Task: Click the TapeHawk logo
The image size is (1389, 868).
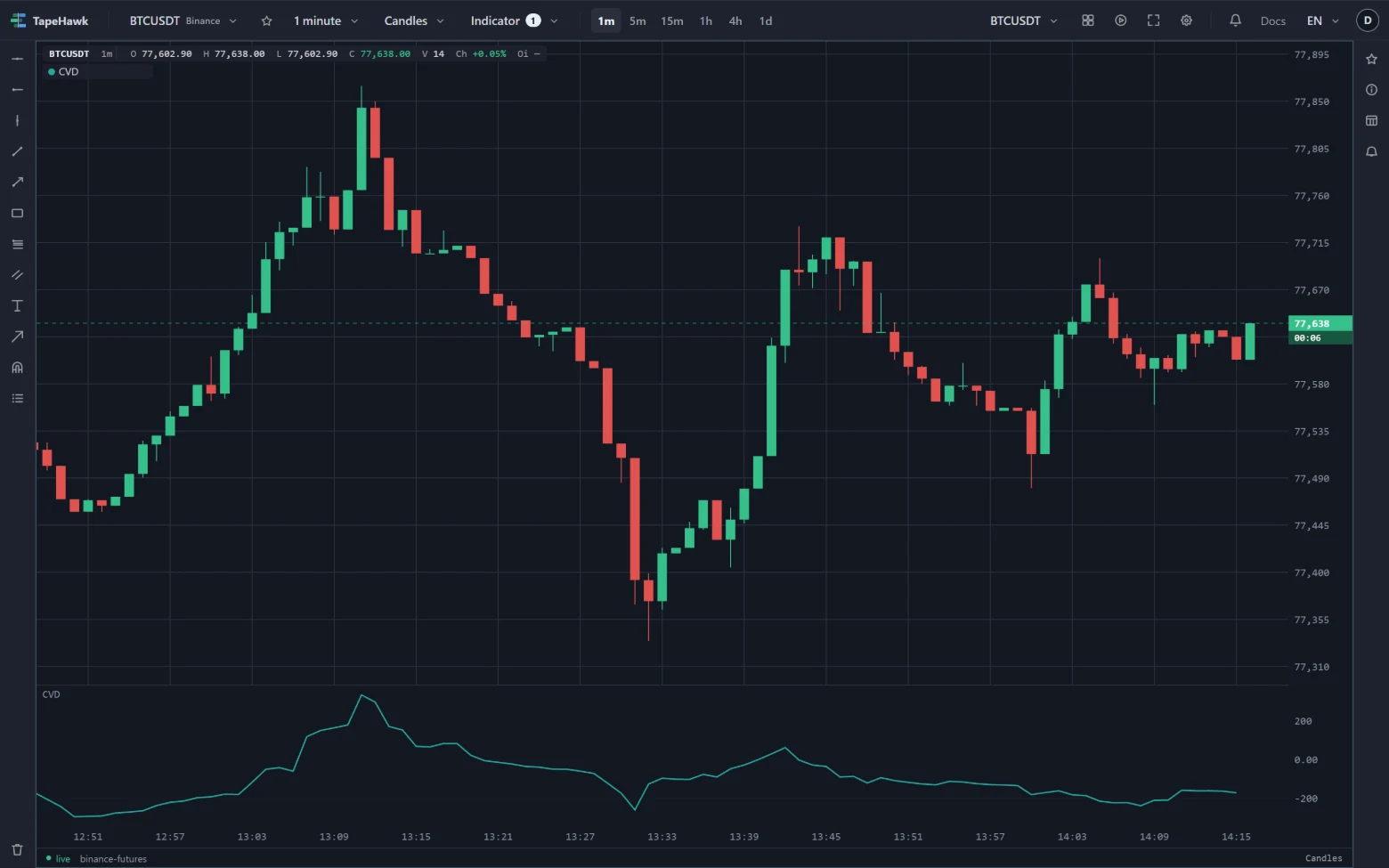Action: pos(50,20)
